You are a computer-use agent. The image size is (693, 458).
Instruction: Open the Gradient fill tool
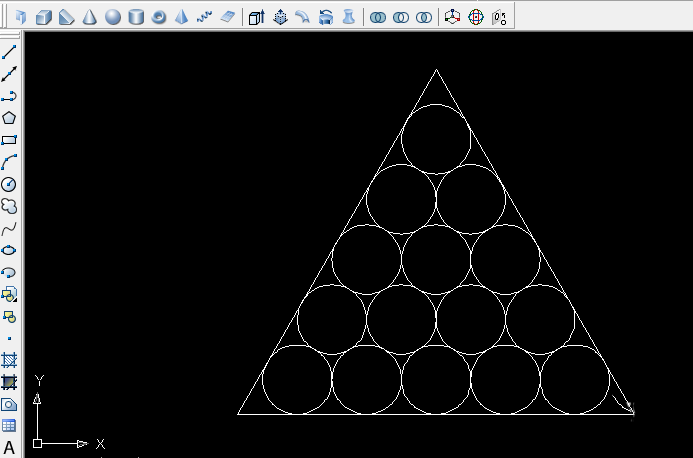9,382
